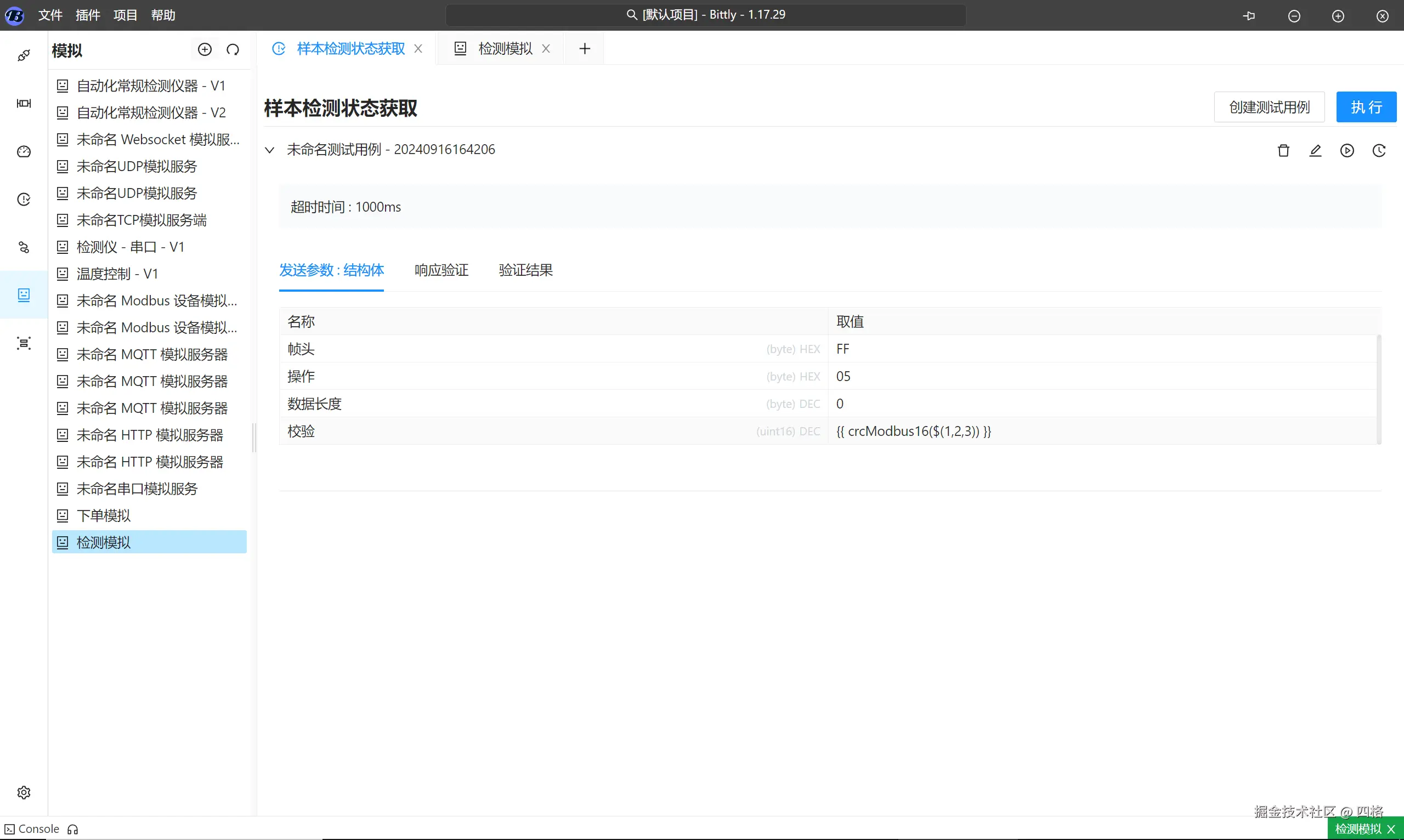Click the headset icon beside Console

[x=72, y=829]
